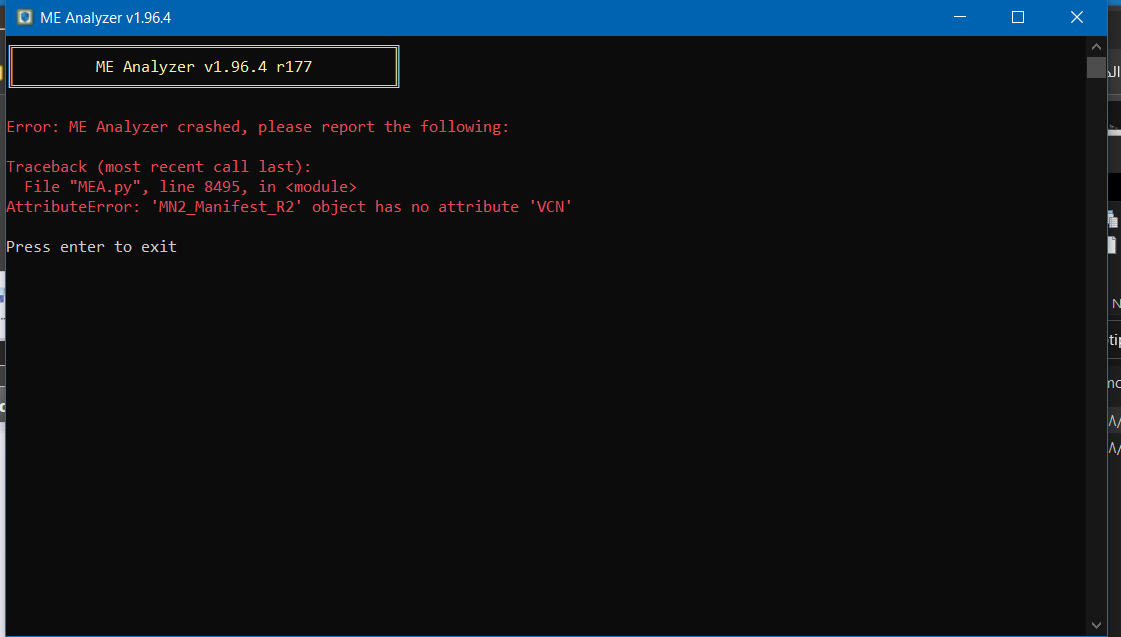
Task: Click the ME Analyzer shield icon in title bar
Action: pyautogui.click(x=25, y=17)
